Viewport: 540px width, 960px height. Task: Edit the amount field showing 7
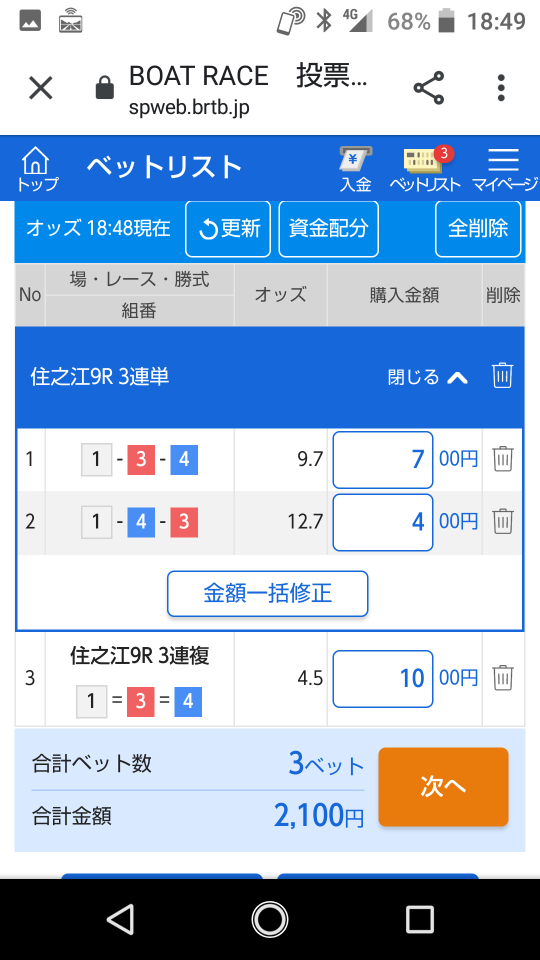click(383, 460)
